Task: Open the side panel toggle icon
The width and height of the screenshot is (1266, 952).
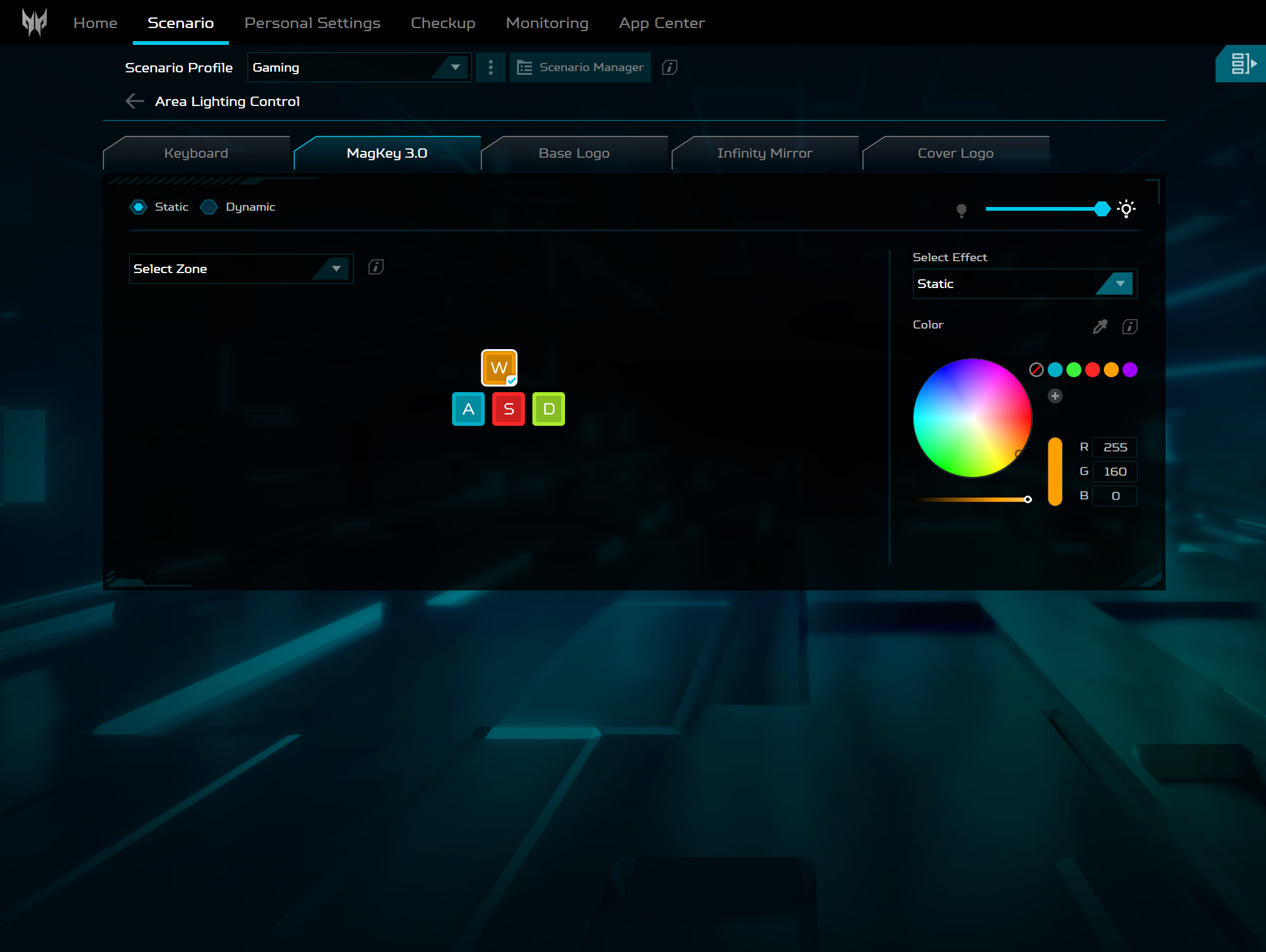Action: 1242,64
